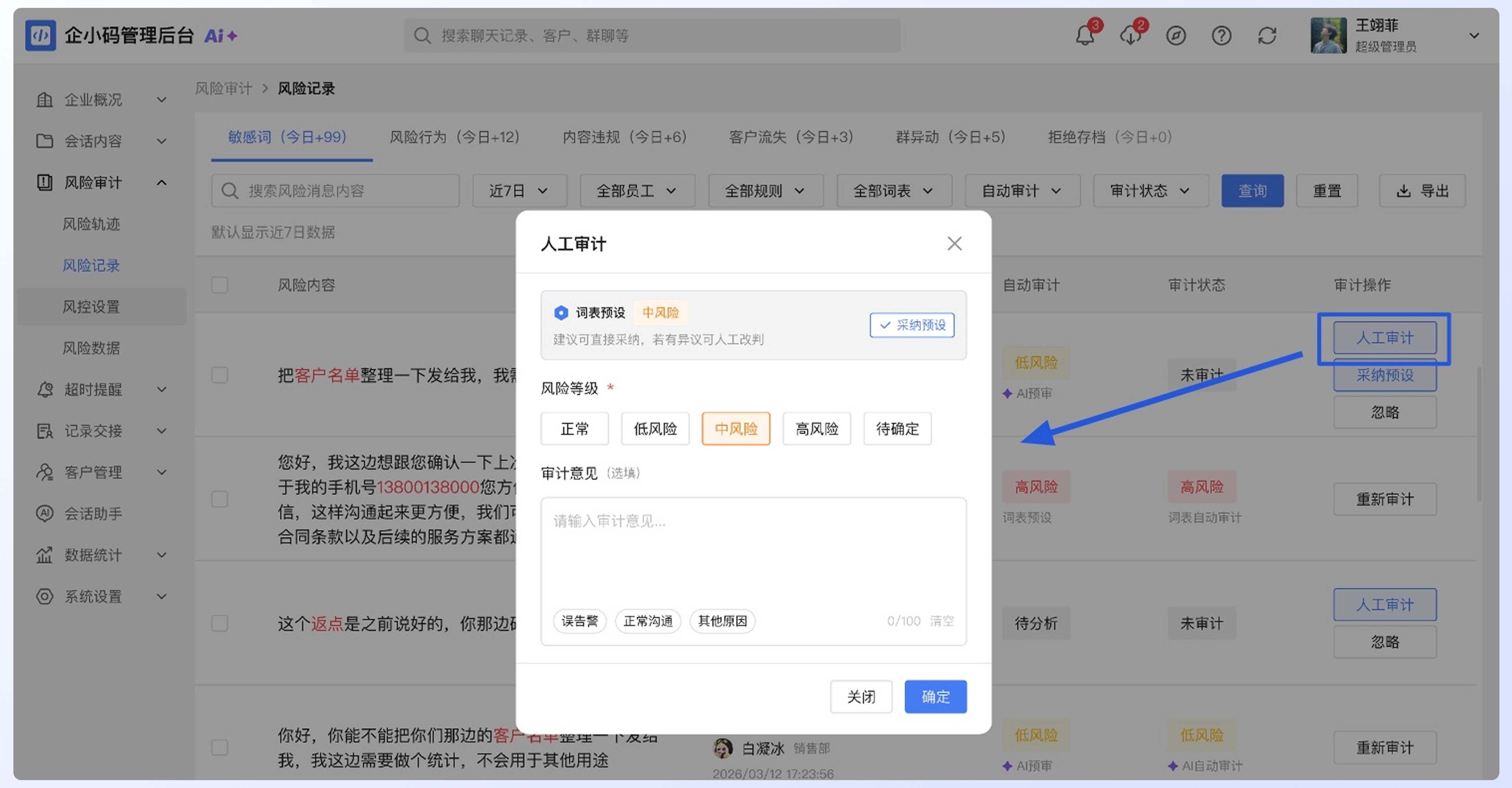Click 确定 to confirm audit

tap(936, 697)
